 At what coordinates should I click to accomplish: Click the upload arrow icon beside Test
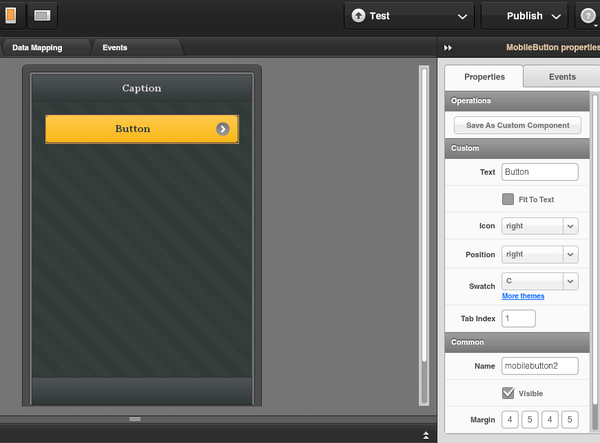pos(358,16)
